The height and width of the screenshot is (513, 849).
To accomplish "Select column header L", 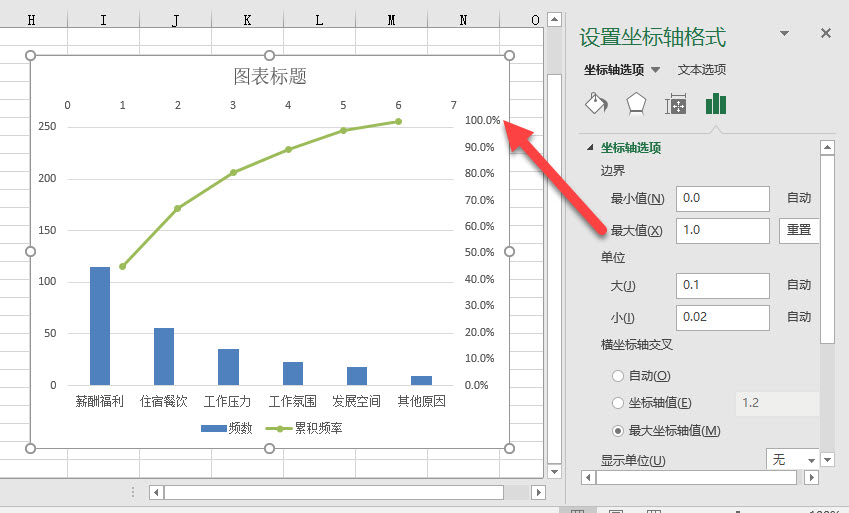I will tap(319, 20).
